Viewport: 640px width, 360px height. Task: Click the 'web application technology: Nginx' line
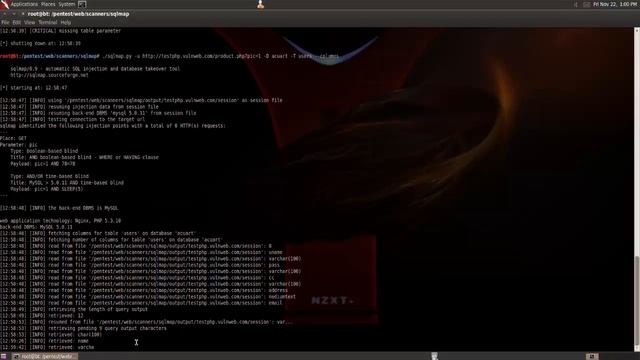[x=60, y=220]
